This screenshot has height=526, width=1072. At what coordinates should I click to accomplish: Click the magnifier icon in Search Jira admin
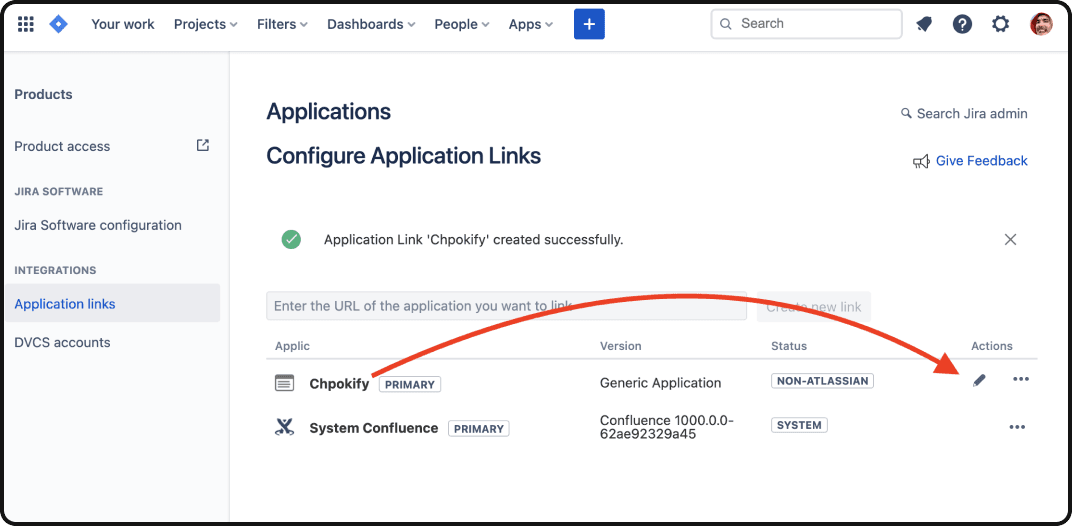907,113
